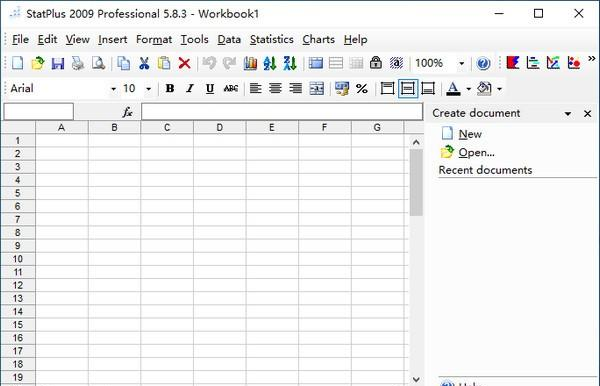This screenshot has width=600, height=386.
Task: Click the scrollbar down arrow
Action: tap(416, 379)
